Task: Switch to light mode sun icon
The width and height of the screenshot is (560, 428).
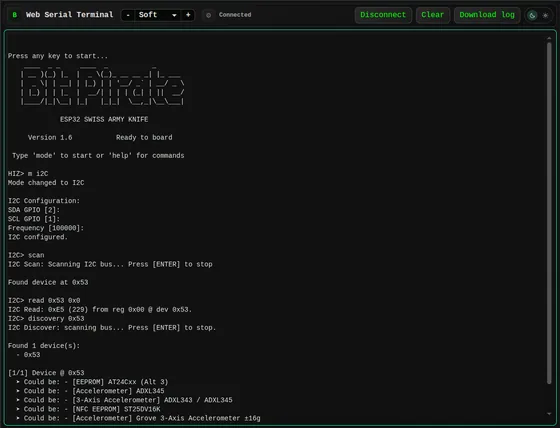Action: tap(545, 15)
